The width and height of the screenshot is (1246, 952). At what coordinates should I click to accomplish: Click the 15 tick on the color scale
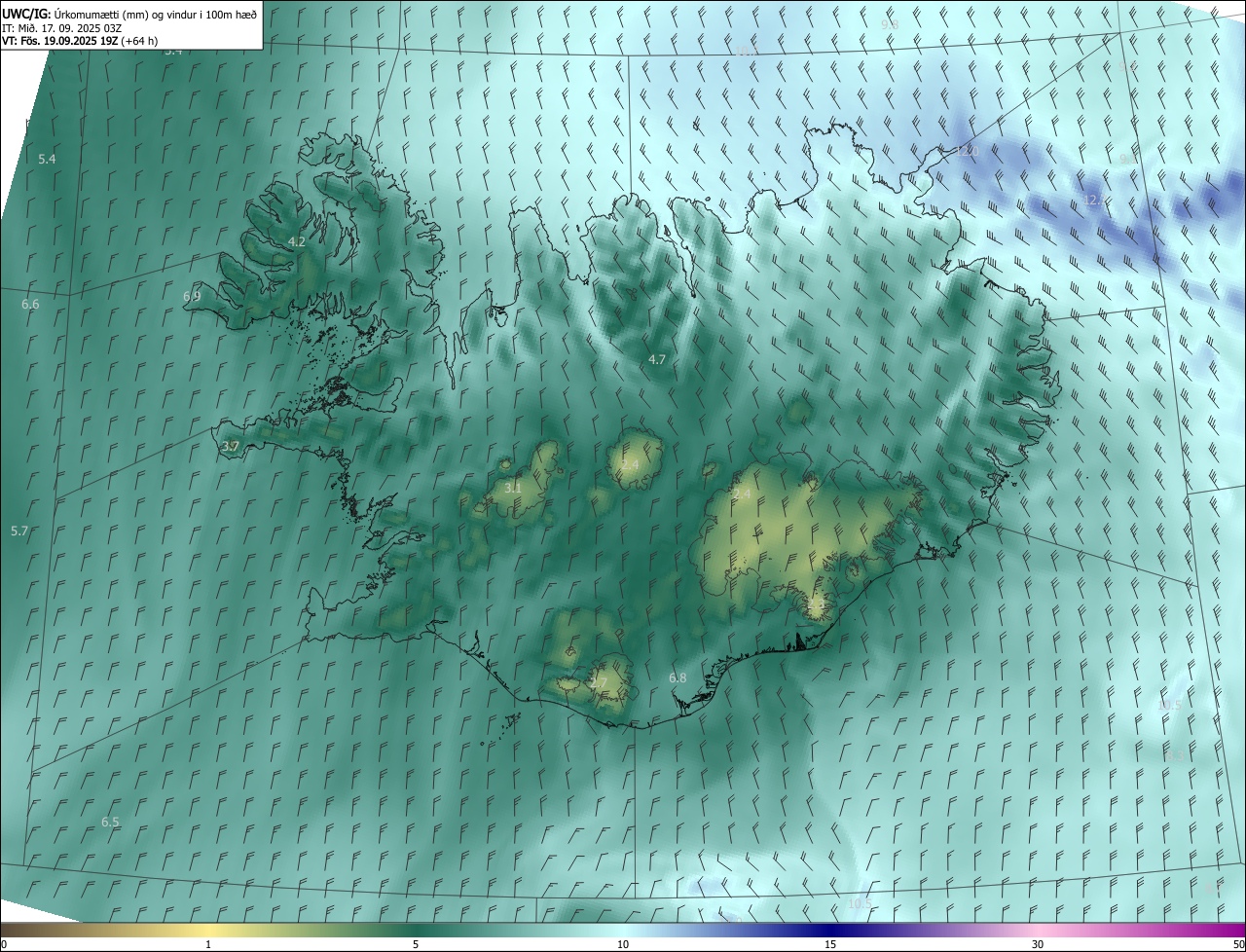(x=830, y=944)
